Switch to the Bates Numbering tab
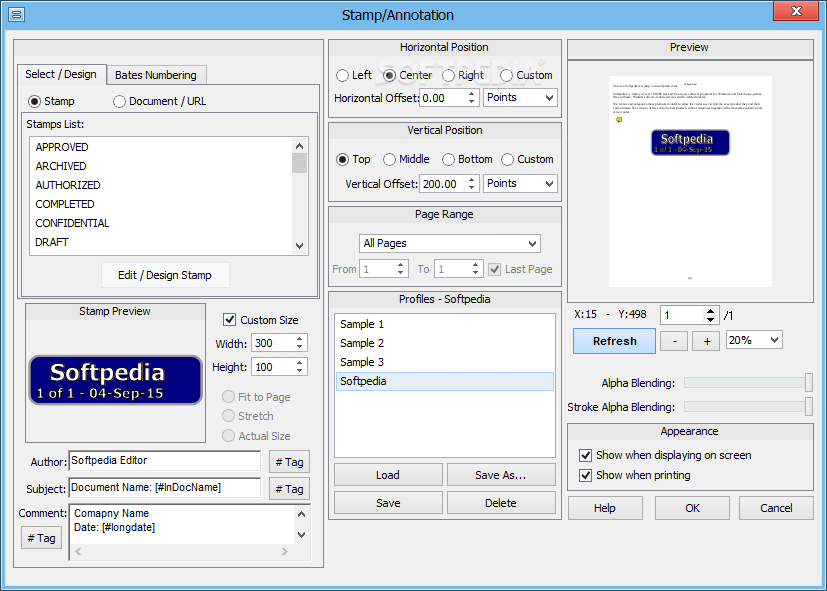The width and height of the screenshot is (827, 591). click(156, 75)
